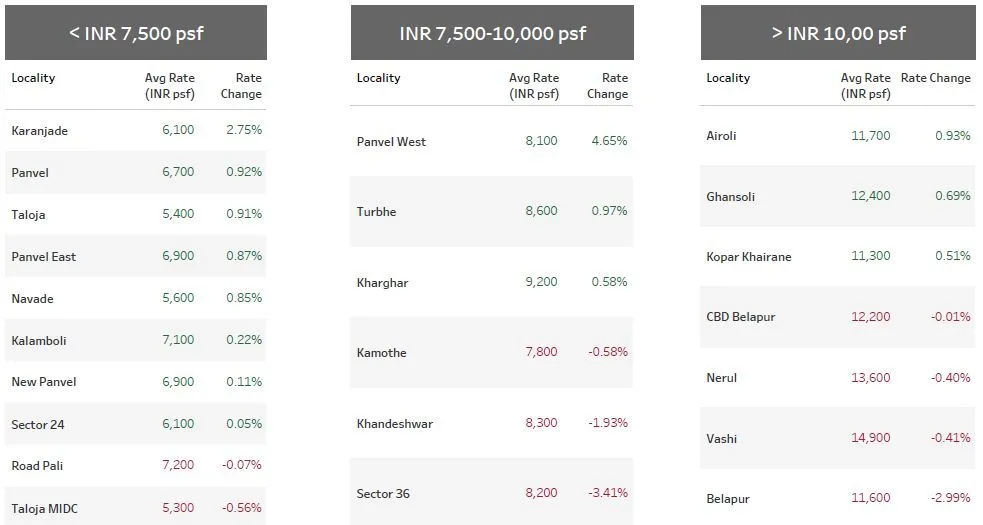The width and height of the screenshot is (983, 525).
Task: Click Nerul's 13,600 average rate value
Action: 870,378
